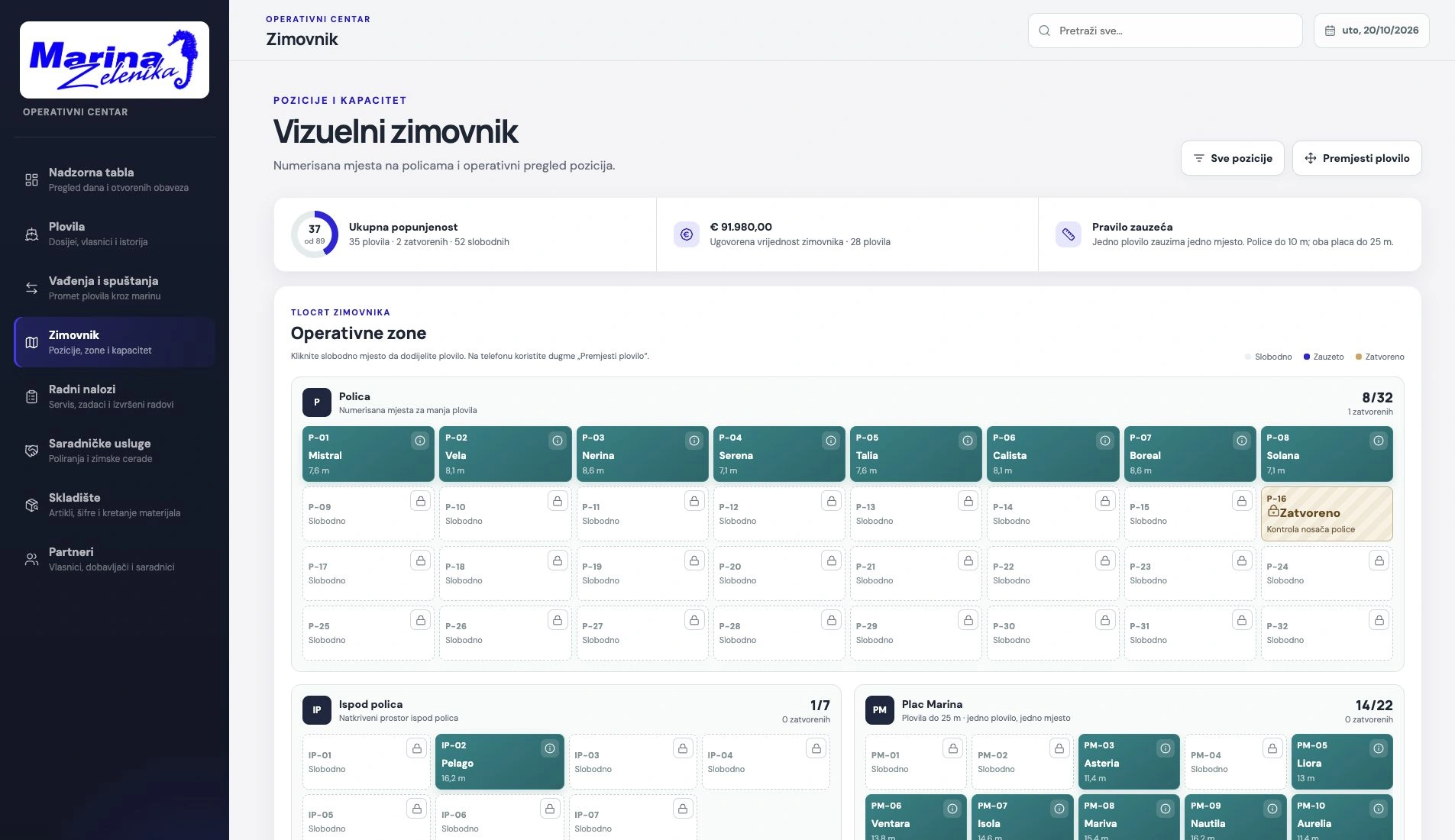
Task: Select closed slot P-16 Zatvoreno
Action: tap(1327, 514)
